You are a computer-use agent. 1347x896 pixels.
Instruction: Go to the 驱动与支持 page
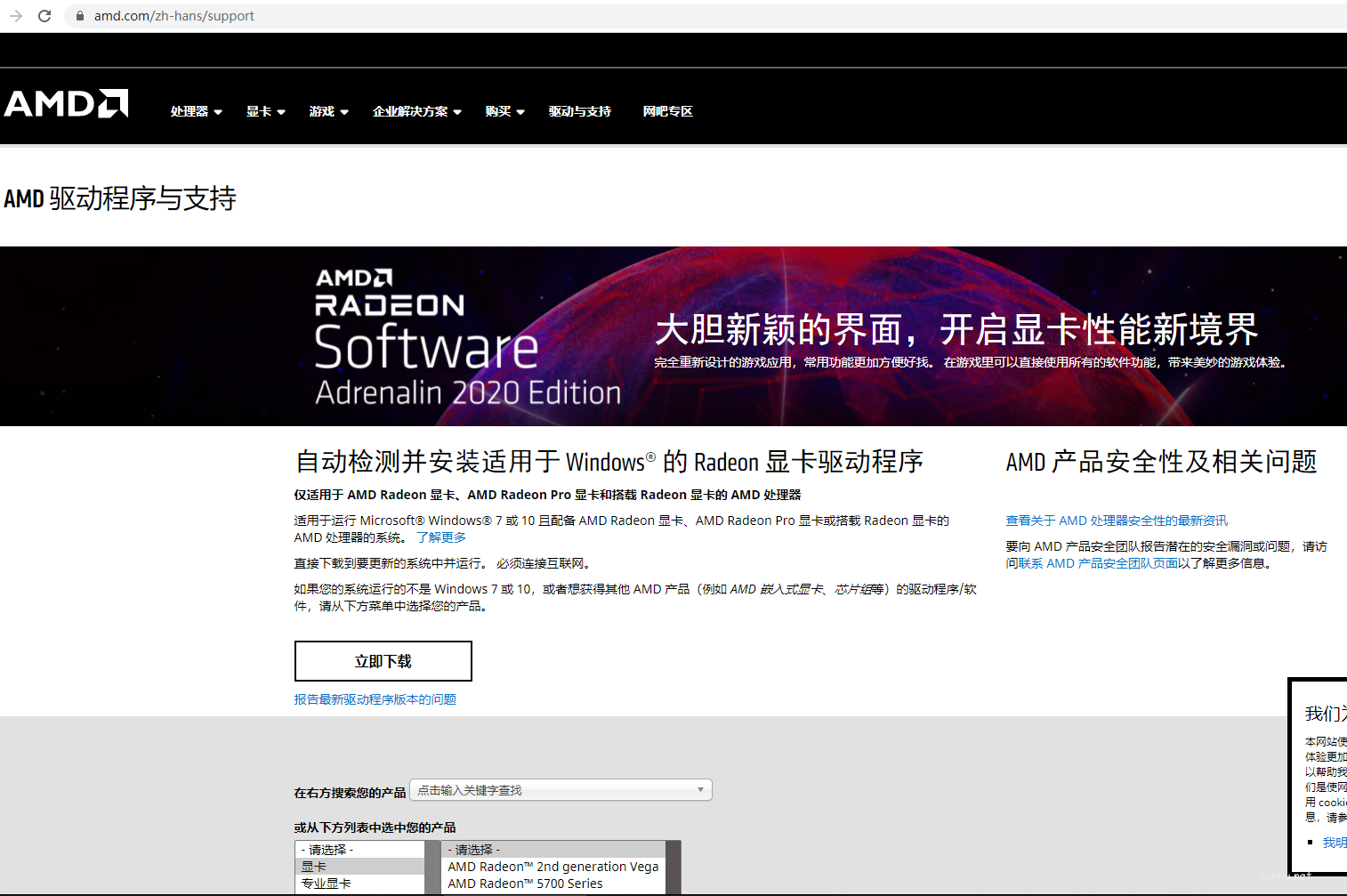click(x=579, y=111)
